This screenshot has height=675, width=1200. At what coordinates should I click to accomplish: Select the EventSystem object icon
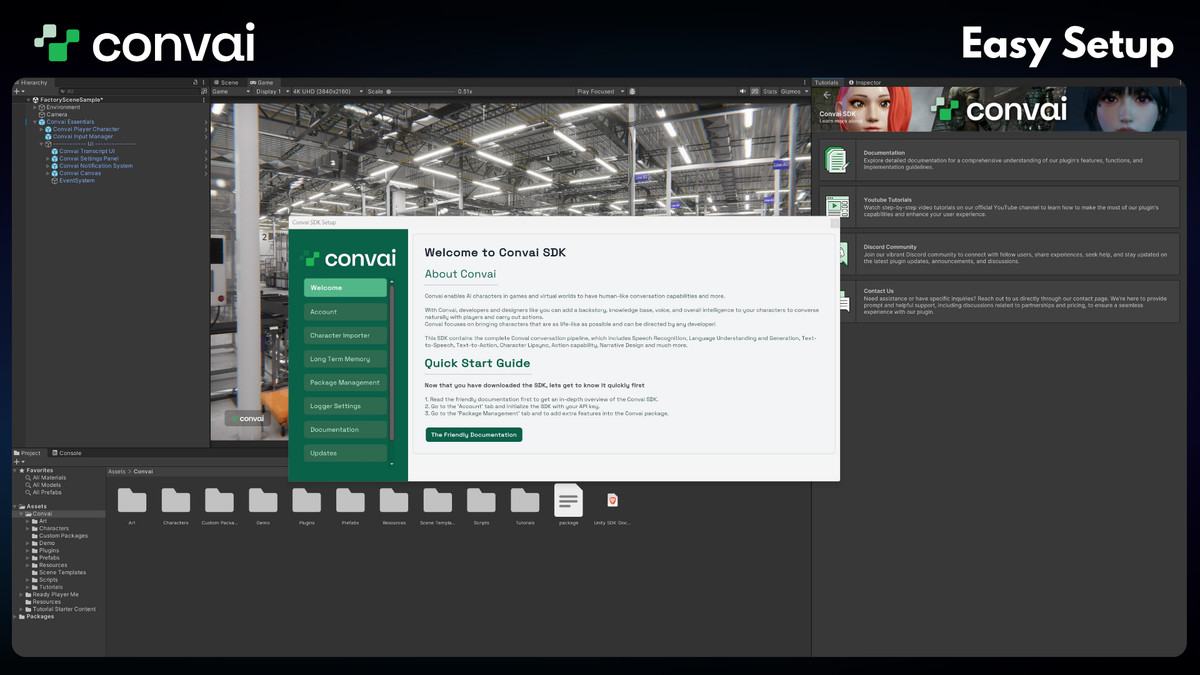(x=54, y=181)
